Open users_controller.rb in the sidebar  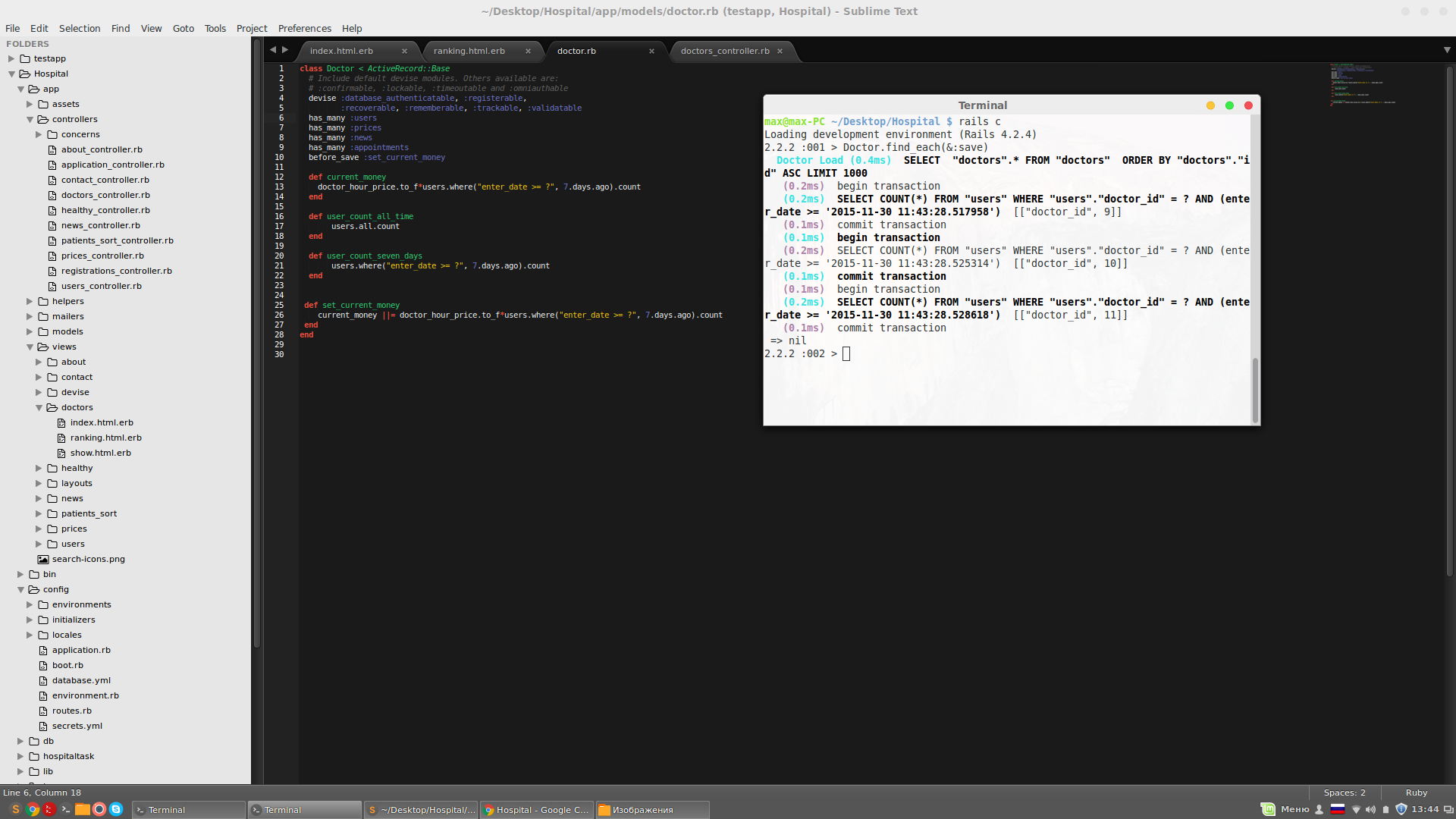[101, 286]
